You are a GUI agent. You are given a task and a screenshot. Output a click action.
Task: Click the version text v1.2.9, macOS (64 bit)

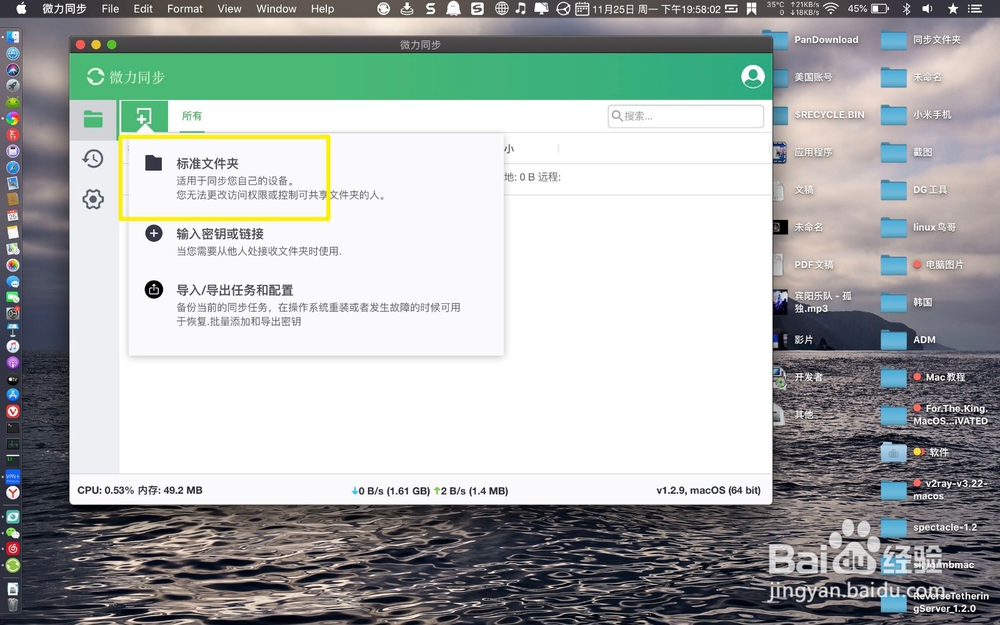click(x=709, y=490)
